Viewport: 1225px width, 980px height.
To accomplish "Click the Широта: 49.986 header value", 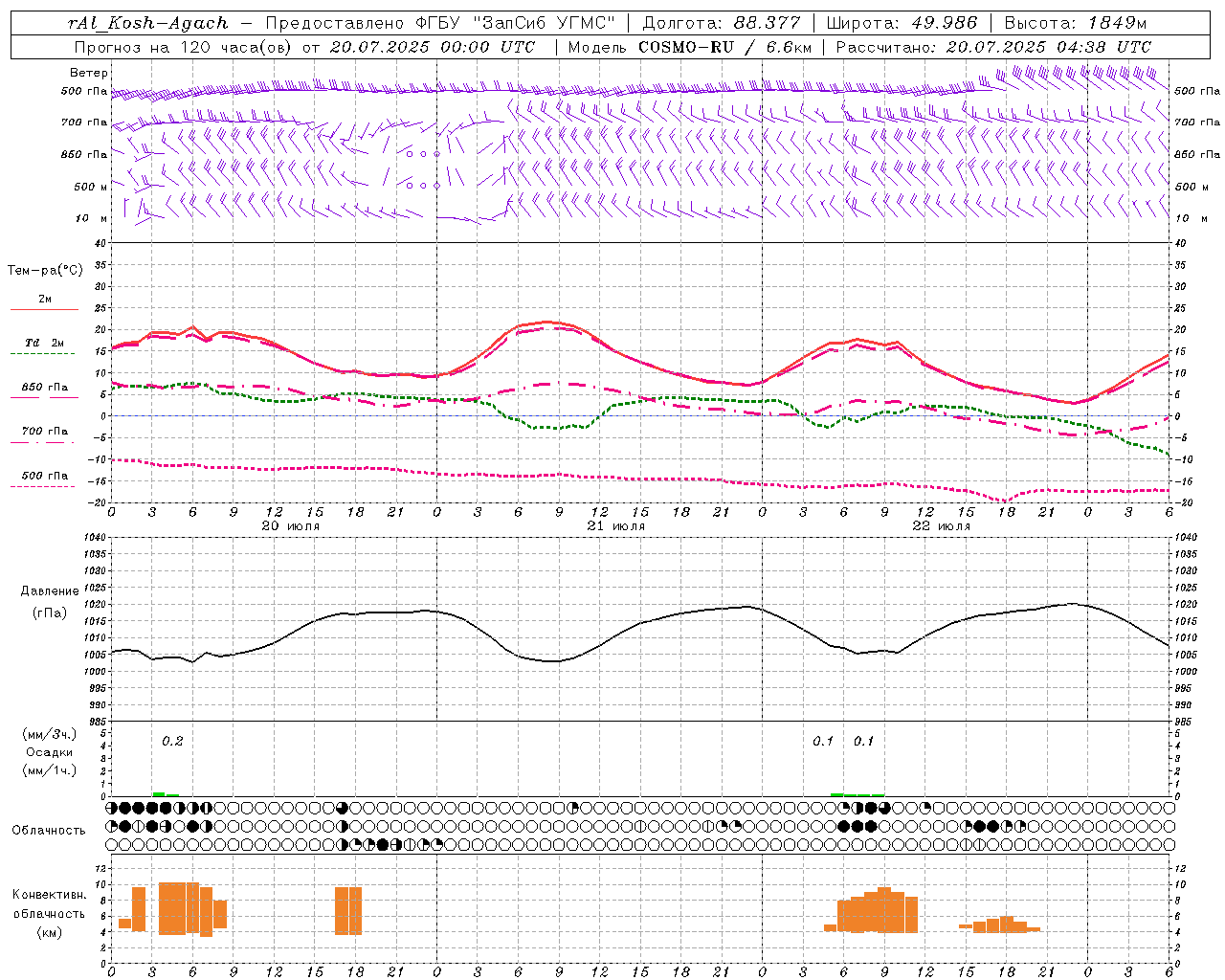I will click(x=902, y=23).
